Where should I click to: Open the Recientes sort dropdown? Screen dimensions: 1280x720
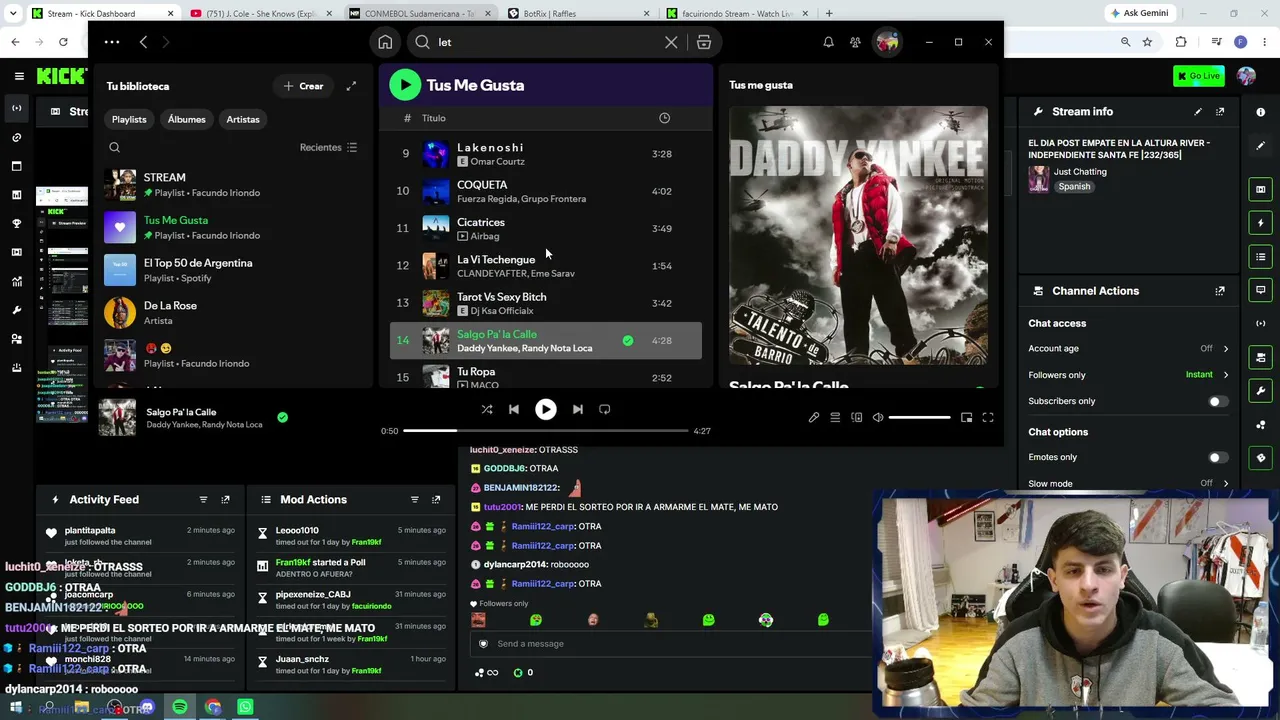[x=328, y=148]
